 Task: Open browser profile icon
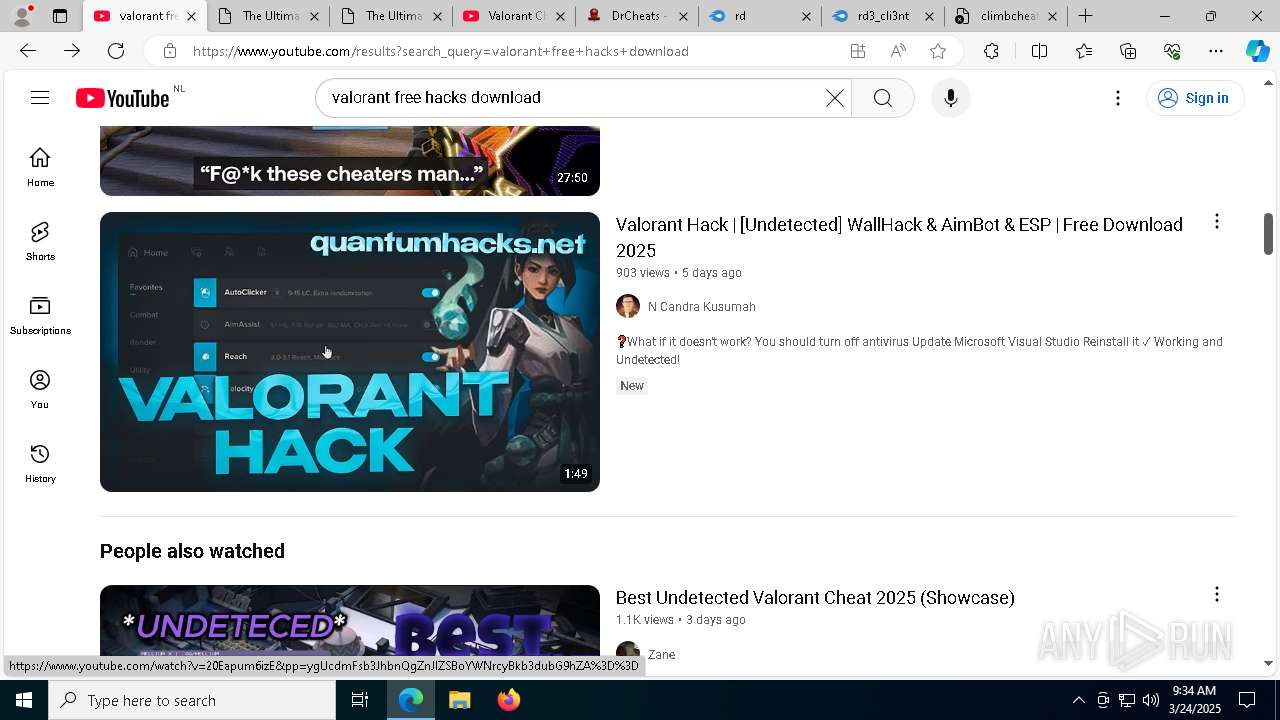(22, 16)
